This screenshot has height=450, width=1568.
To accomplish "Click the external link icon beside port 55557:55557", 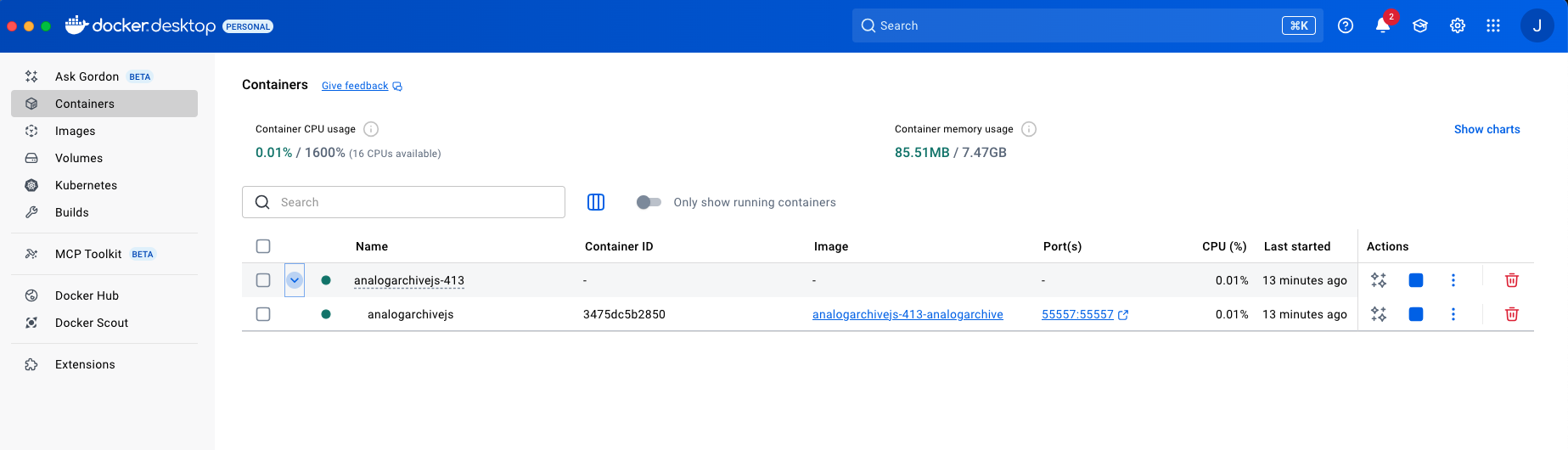I will point(1123,315).
